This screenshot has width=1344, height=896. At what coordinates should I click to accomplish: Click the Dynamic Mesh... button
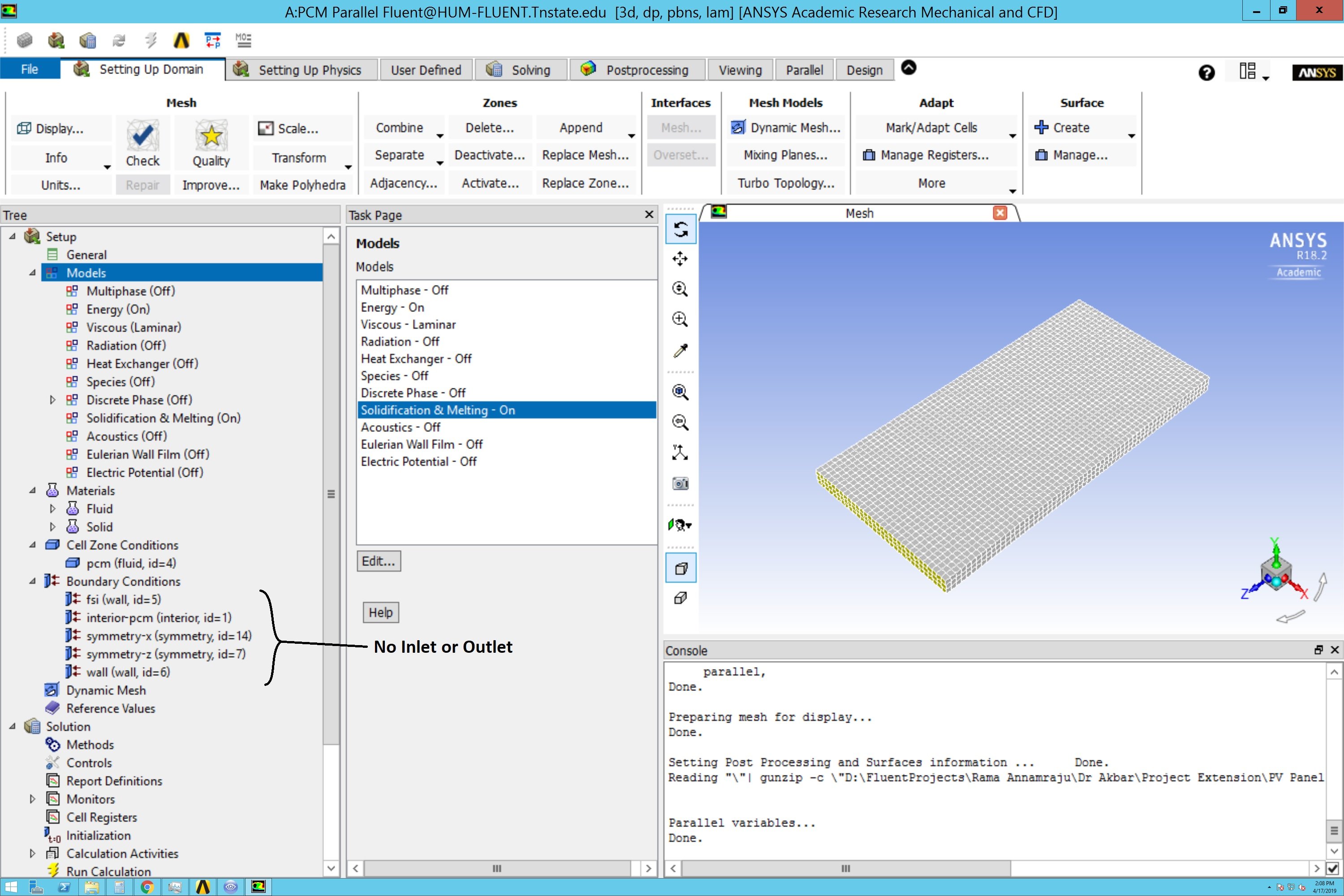(786, 127)
